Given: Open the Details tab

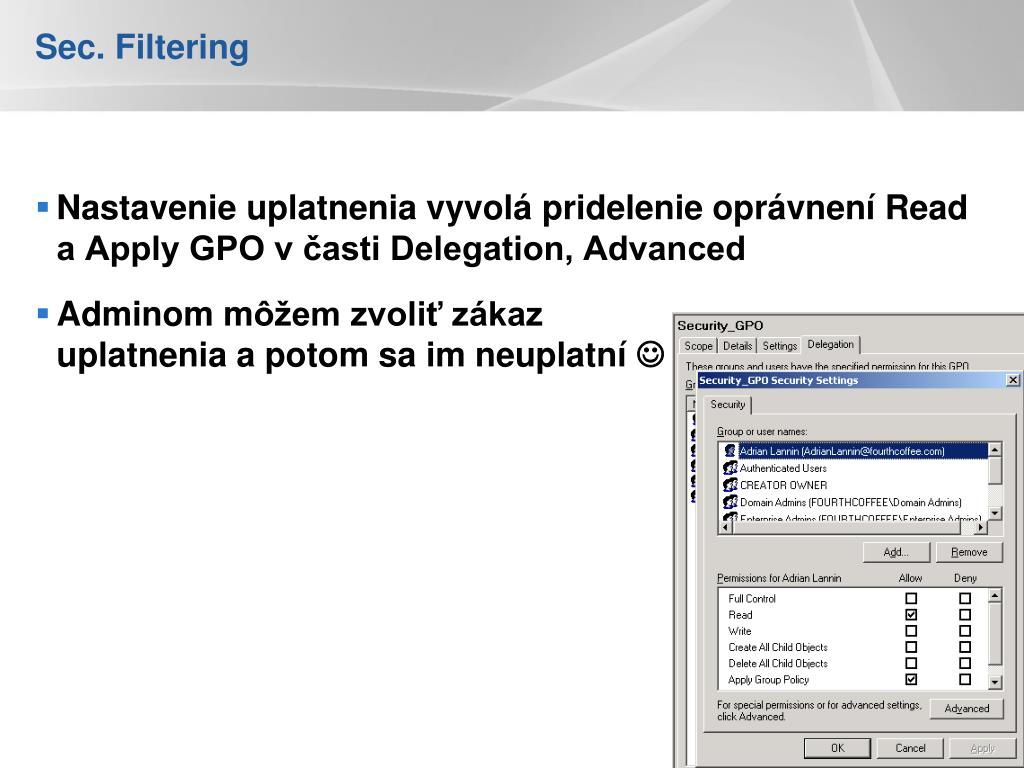Looking at the screenshot, I should point(737,345).
